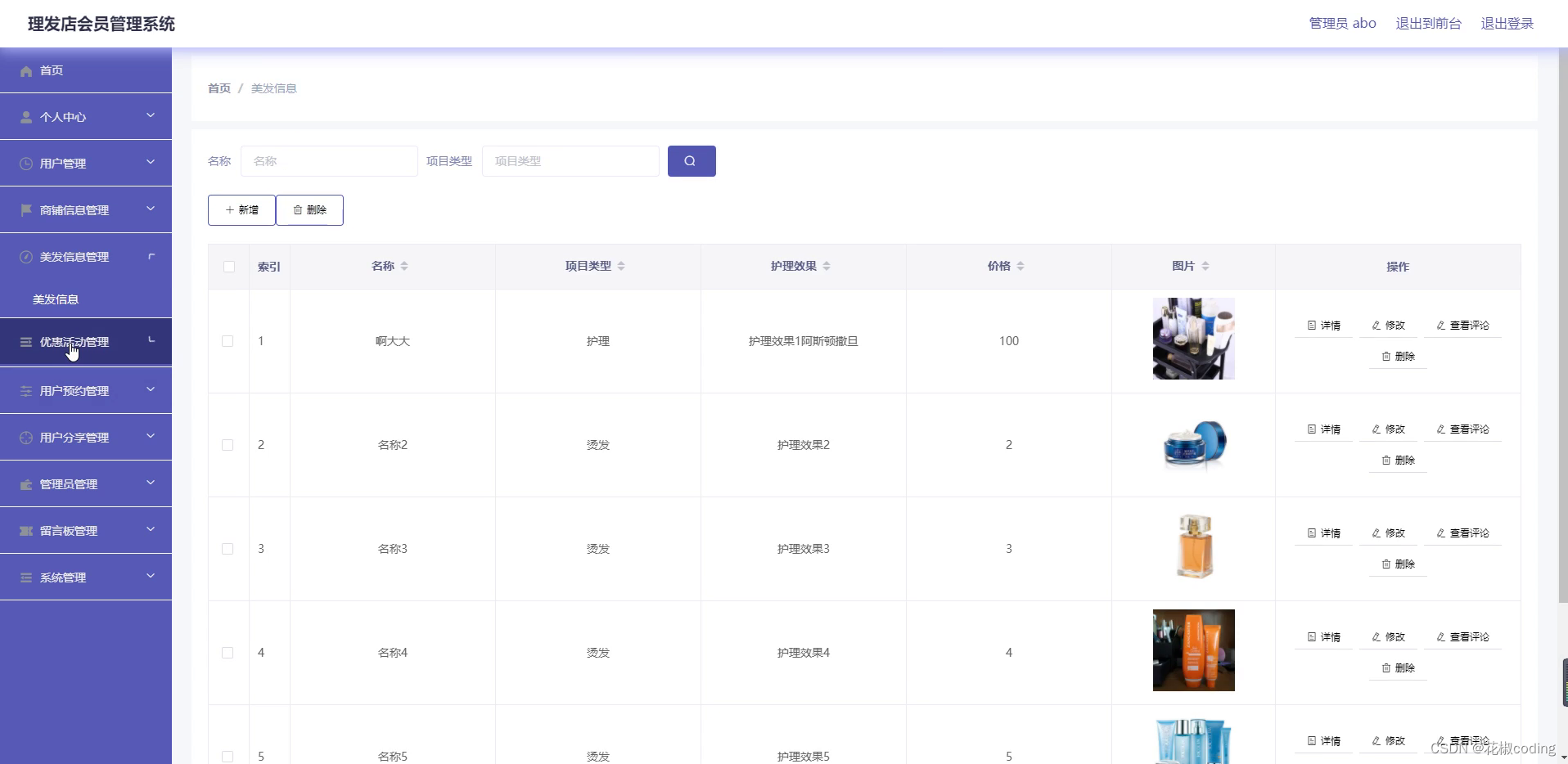Check the checkbox for row 啊大大

pos(228,341)
